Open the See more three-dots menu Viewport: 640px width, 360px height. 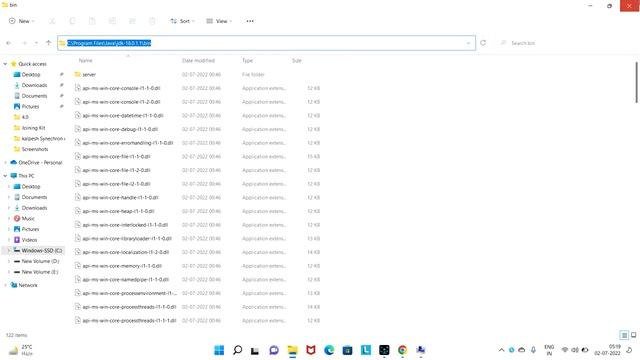[250, 21]
